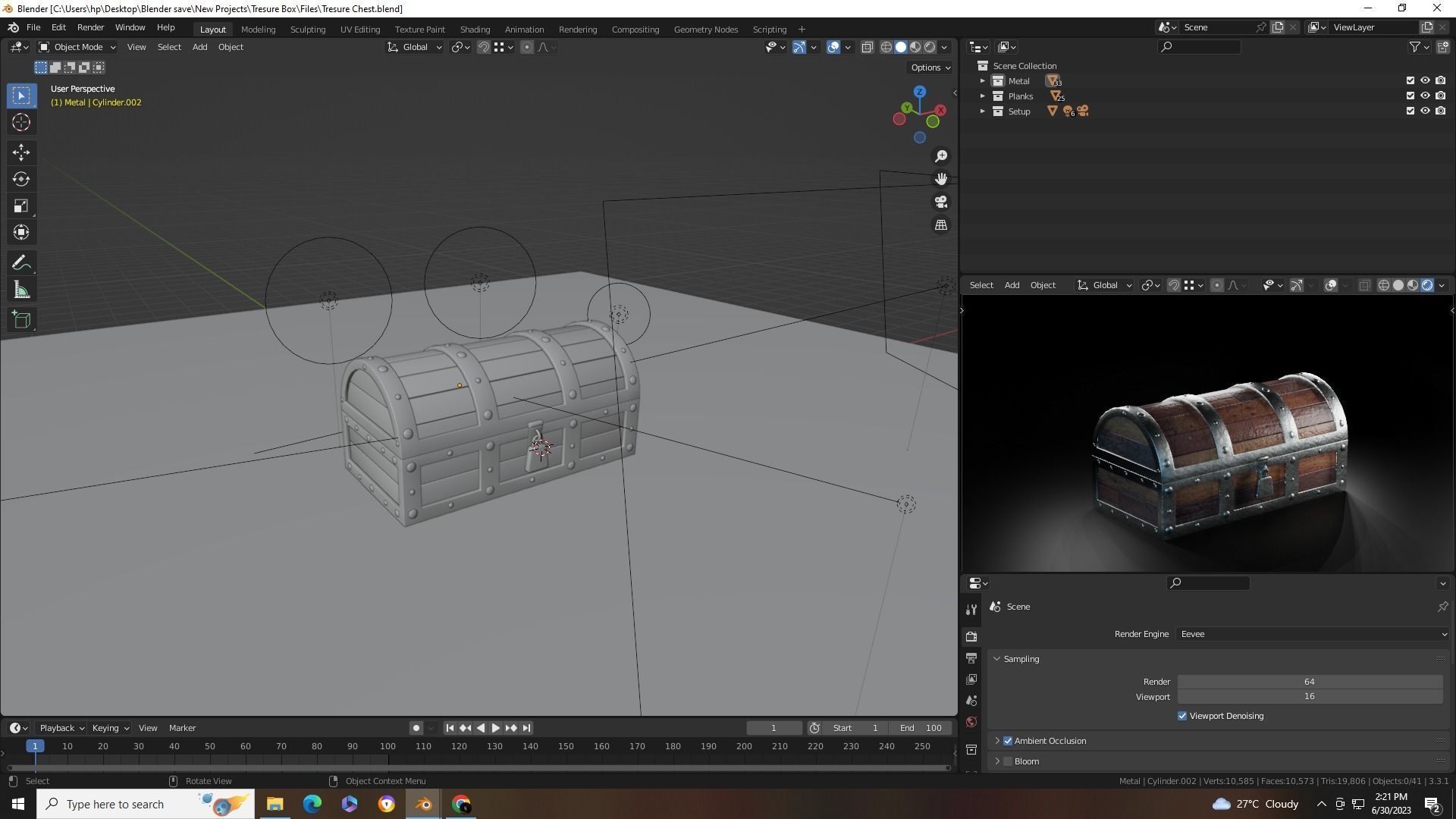Switch main viewport to rendered shading

pos(930,47)
